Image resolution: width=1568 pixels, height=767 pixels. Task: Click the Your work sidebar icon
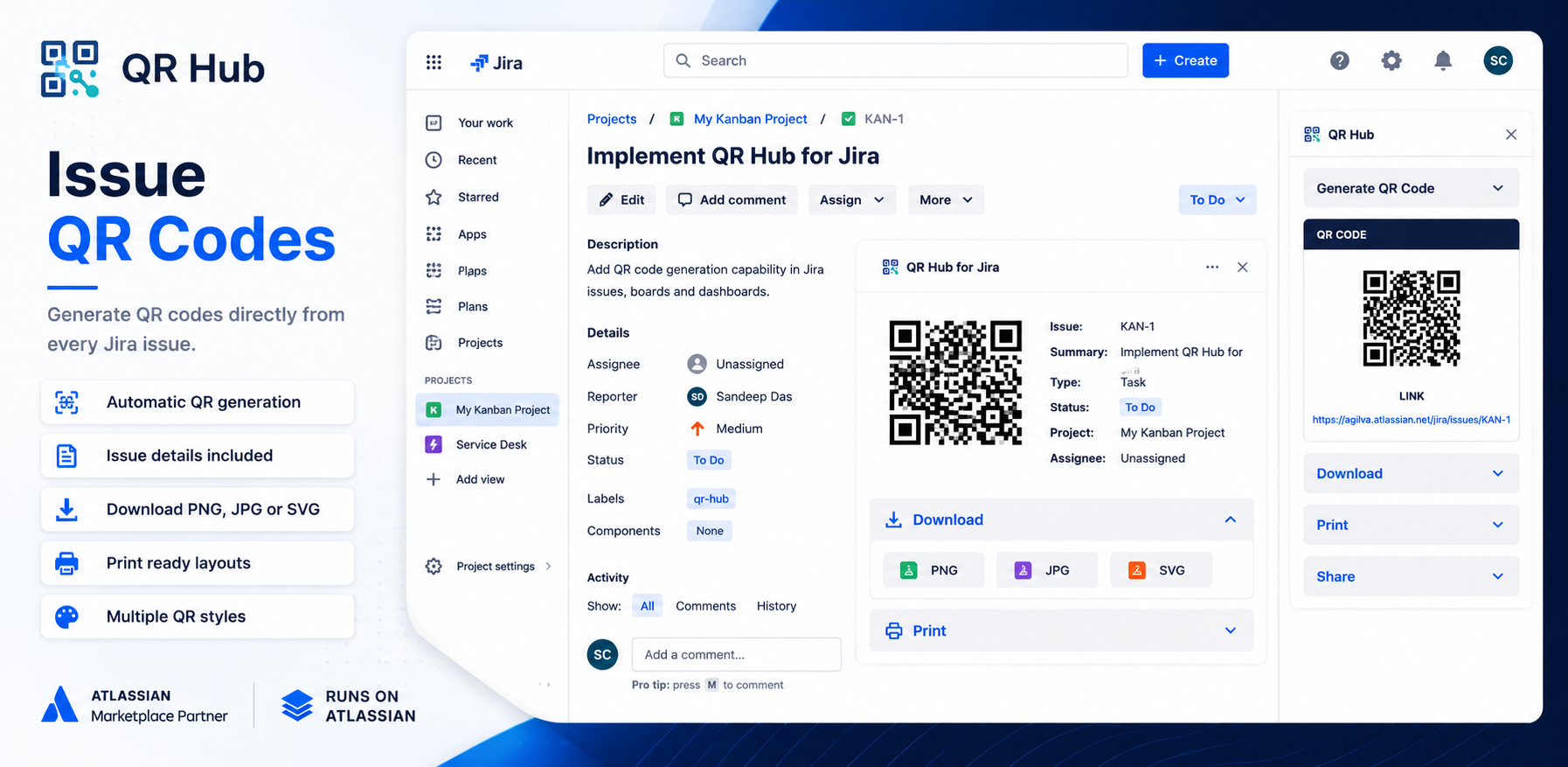pyautogui.click(x=434, y=123)
